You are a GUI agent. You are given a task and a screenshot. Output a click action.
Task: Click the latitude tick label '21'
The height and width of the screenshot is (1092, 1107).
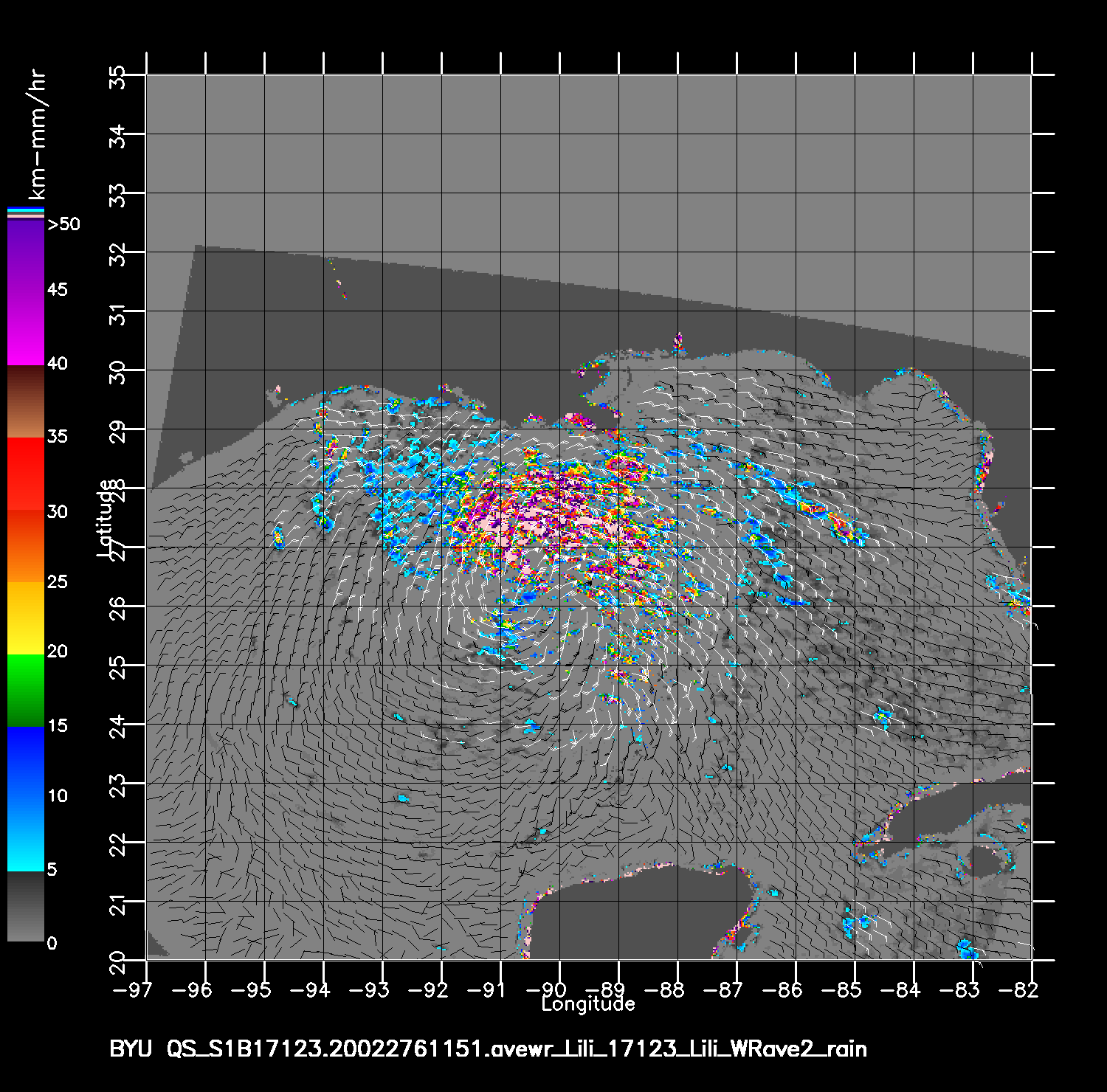click(x=117, y=902)
